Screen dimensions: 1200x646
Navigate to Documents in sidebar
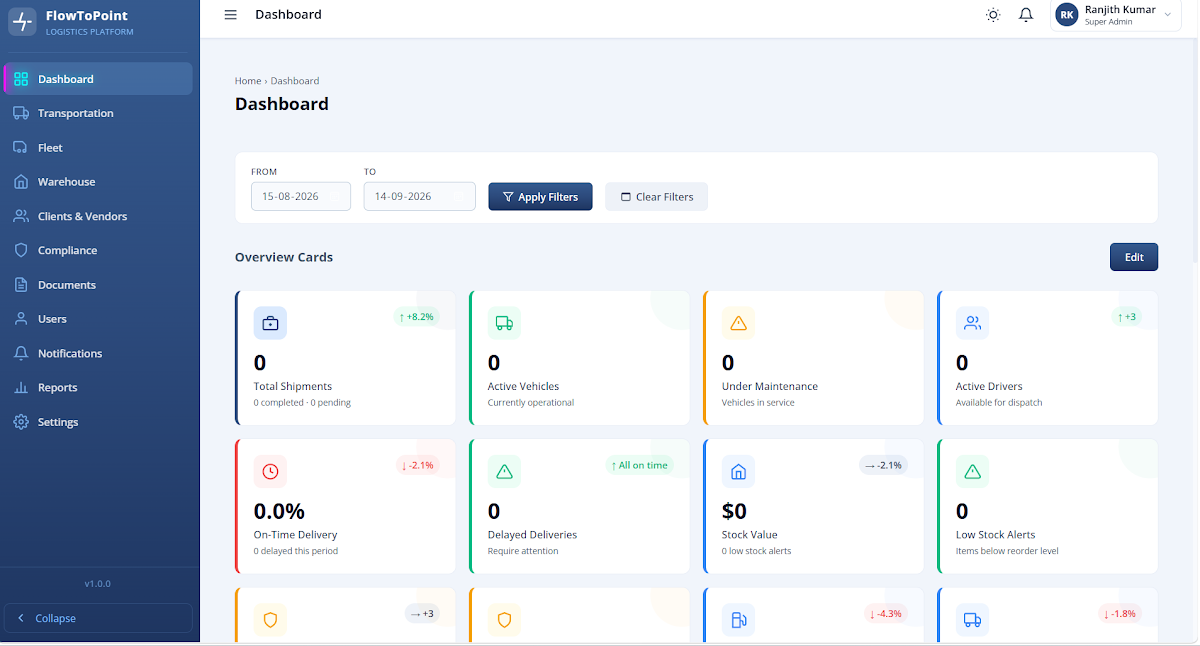(98, 285)
